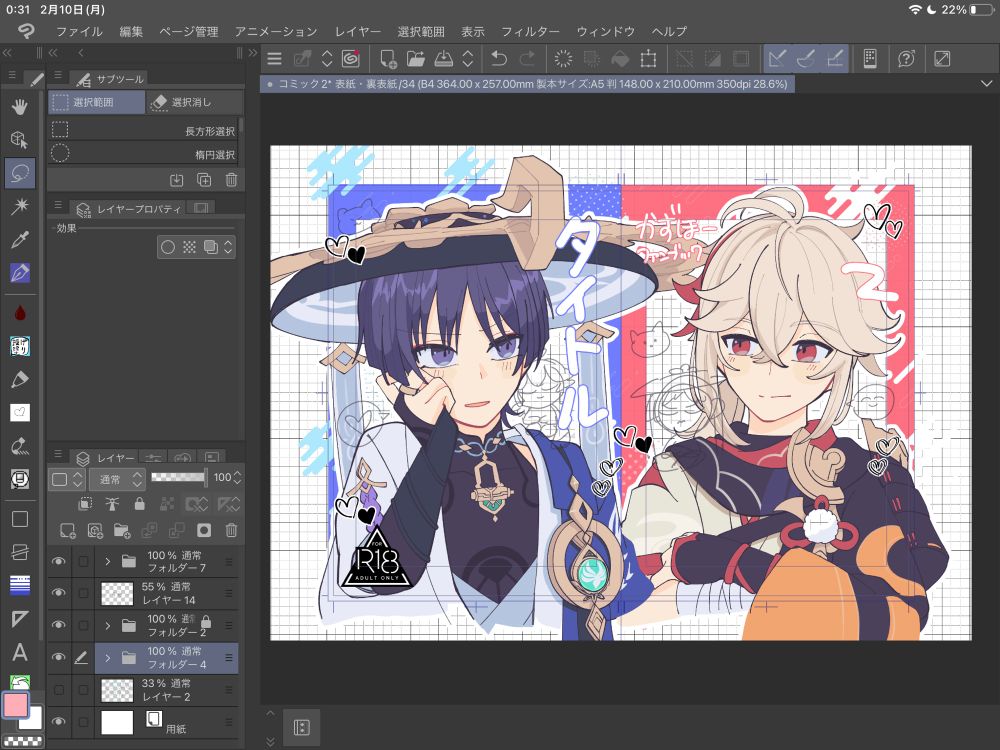Open the document tab list chevron

tap(986, 84)
